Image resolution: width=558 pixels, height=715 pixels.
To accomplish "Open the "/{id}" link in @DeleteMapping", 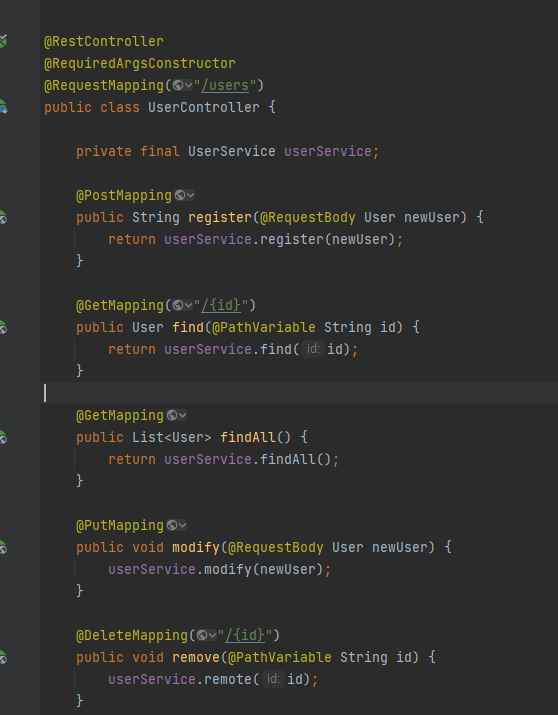I will pos(245,635).
